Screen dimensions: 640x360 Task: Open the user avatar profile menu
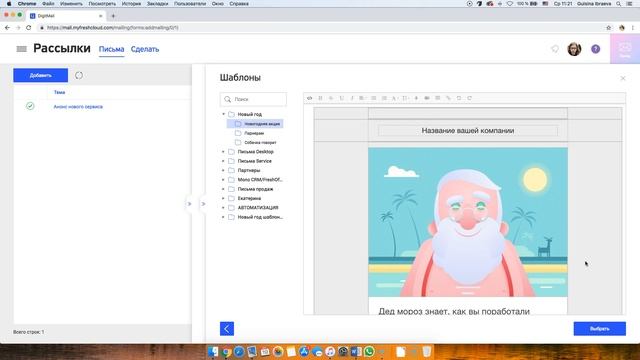pyautogui.click(x=574, y=49)
